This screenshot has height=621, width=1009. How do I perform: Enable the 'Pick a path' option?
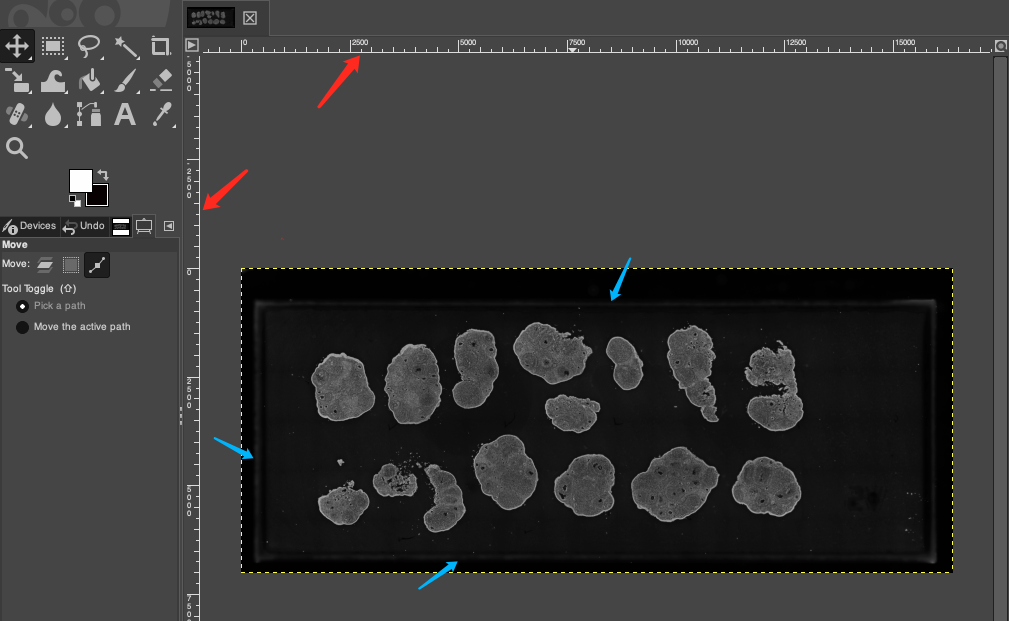point(22,306)
